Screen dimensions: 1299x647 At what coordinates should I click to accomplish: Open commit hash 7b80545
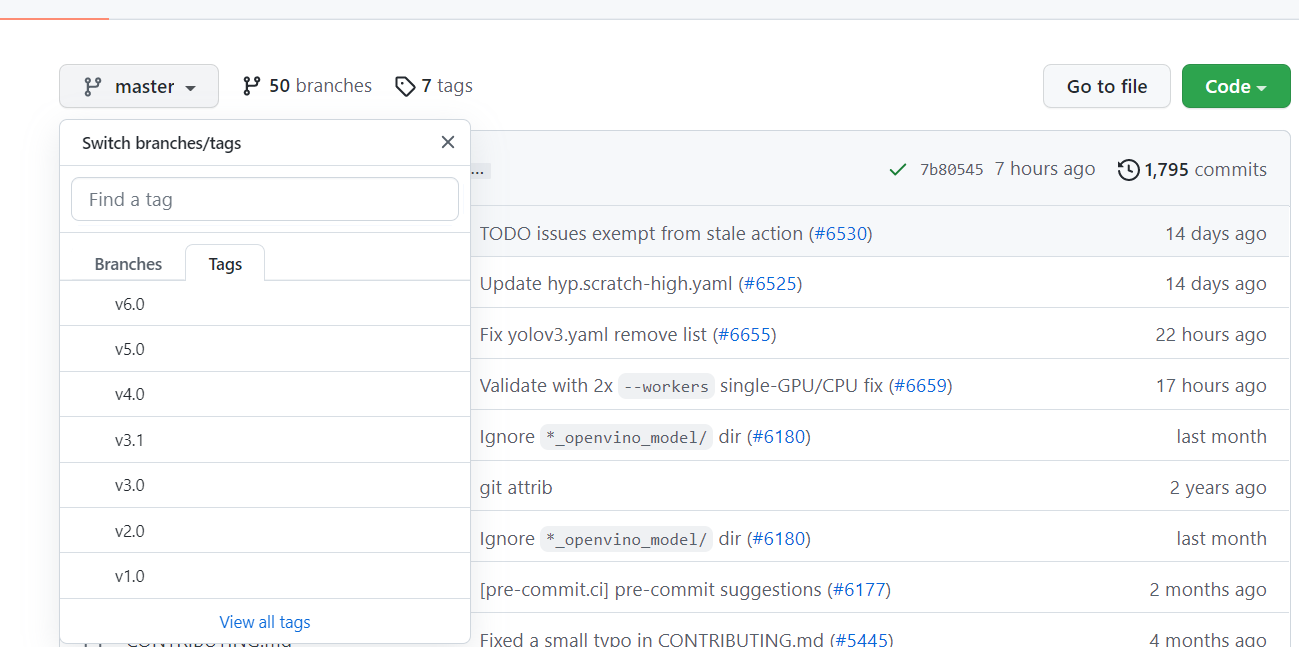click(x=952, y=170)
